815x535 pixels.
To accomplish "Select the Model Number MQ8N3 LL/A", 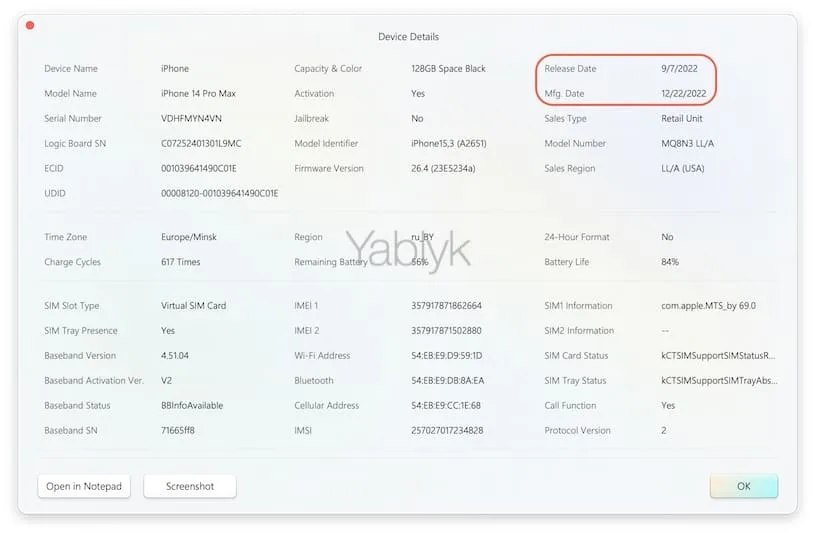I will 689,144.
